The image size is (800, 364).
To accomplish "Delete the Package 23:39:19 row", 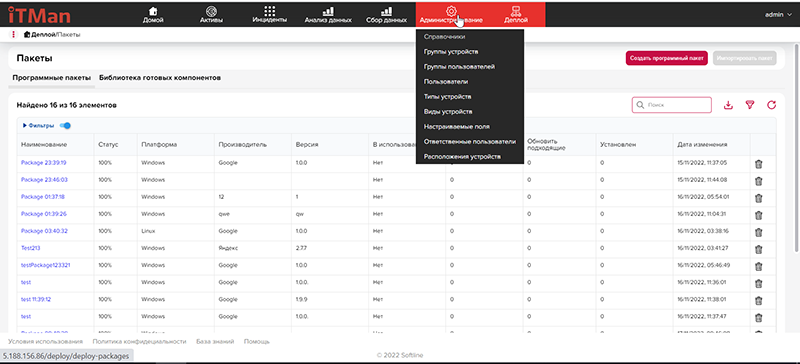I will 758,164.
